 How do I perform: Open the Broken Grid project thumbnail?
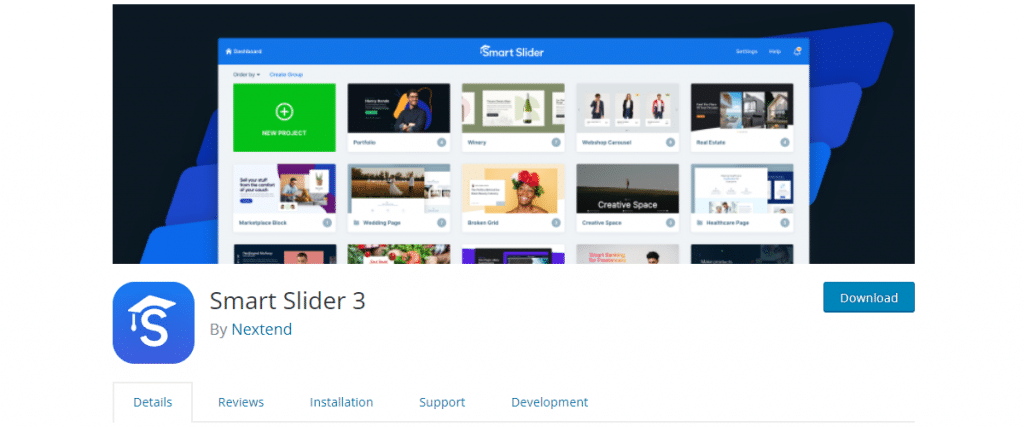[x=512, y=189]
